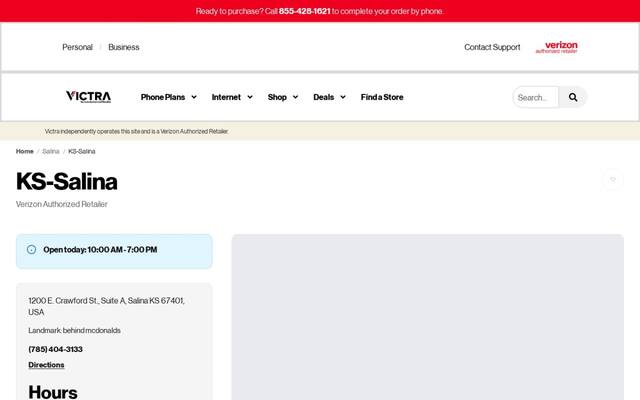The height and width of the screenshot is (400, 640).
Task: Click the clock icon beside Open today
Action: (x=31, y=249)
